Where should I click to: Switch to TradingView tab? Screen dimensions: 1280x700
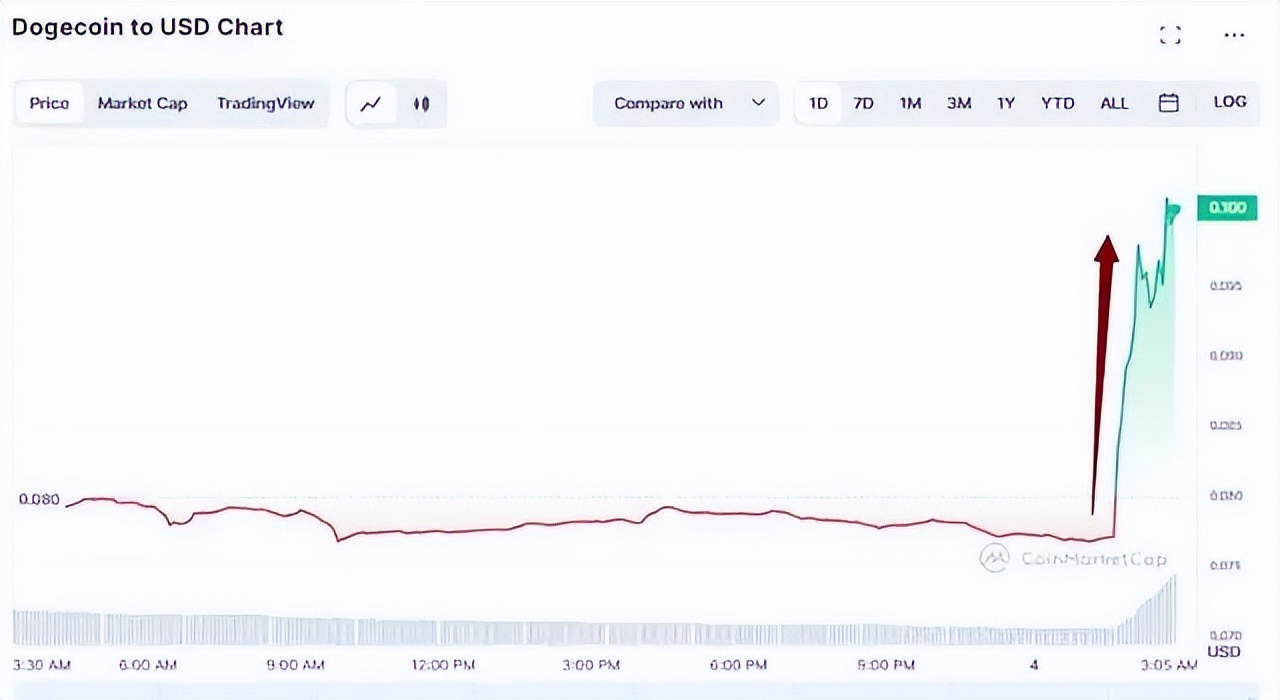pyautogui.click(x=266, y=103)
